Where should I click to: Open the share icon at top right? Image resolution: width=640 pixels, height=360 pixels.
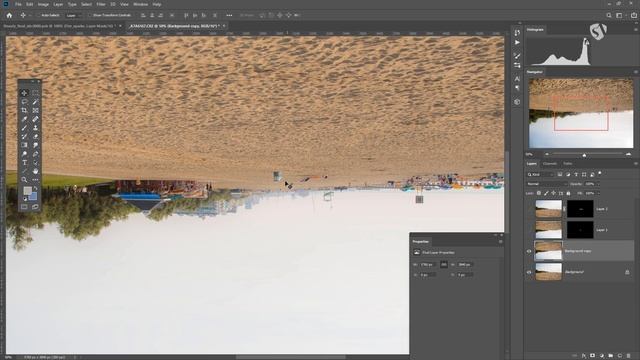[x=634, y=16]
